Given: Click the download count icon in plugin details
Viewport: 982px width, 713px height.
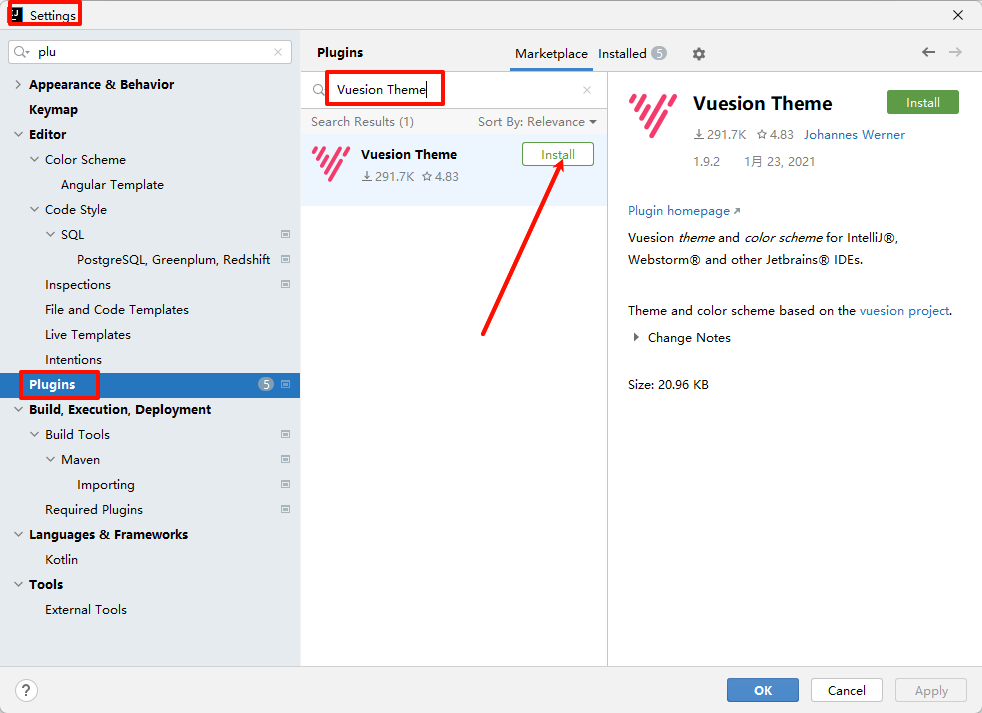Looking at the screenshot, I should [x=698, y=135].
